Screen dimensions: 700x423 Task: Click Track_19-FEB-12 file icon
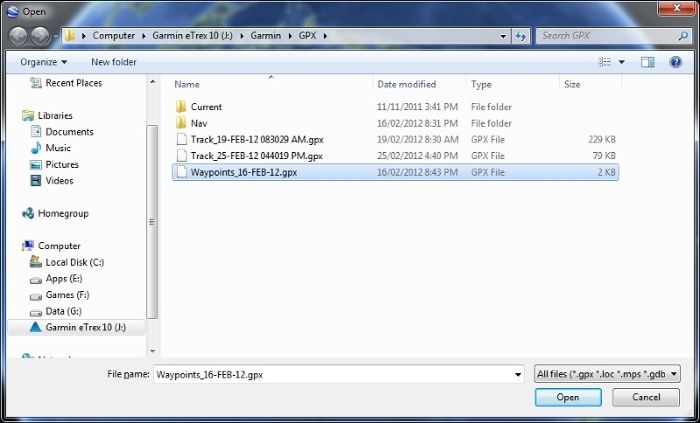click(181, 139)
